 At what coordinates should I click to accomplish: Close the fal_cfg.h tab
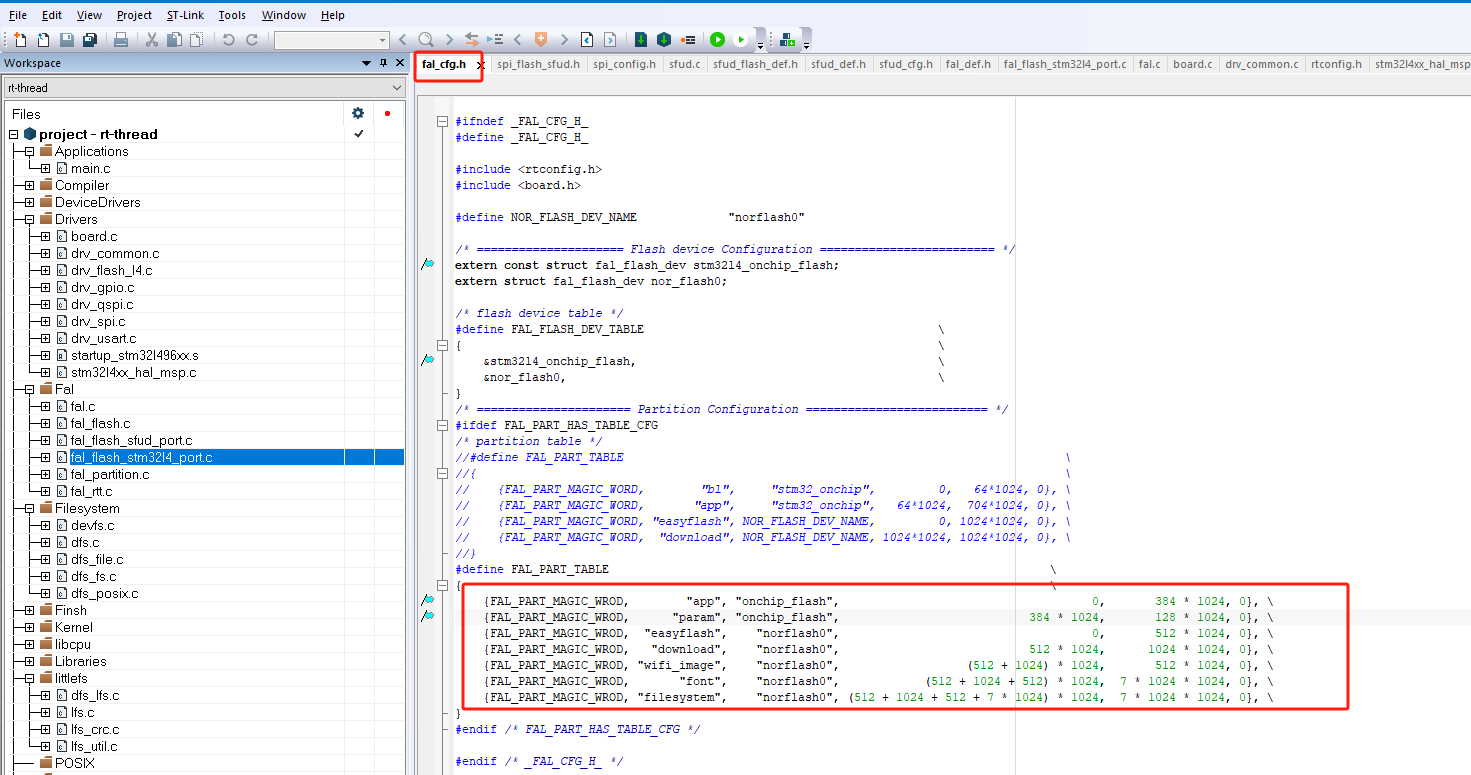[480, 65]
